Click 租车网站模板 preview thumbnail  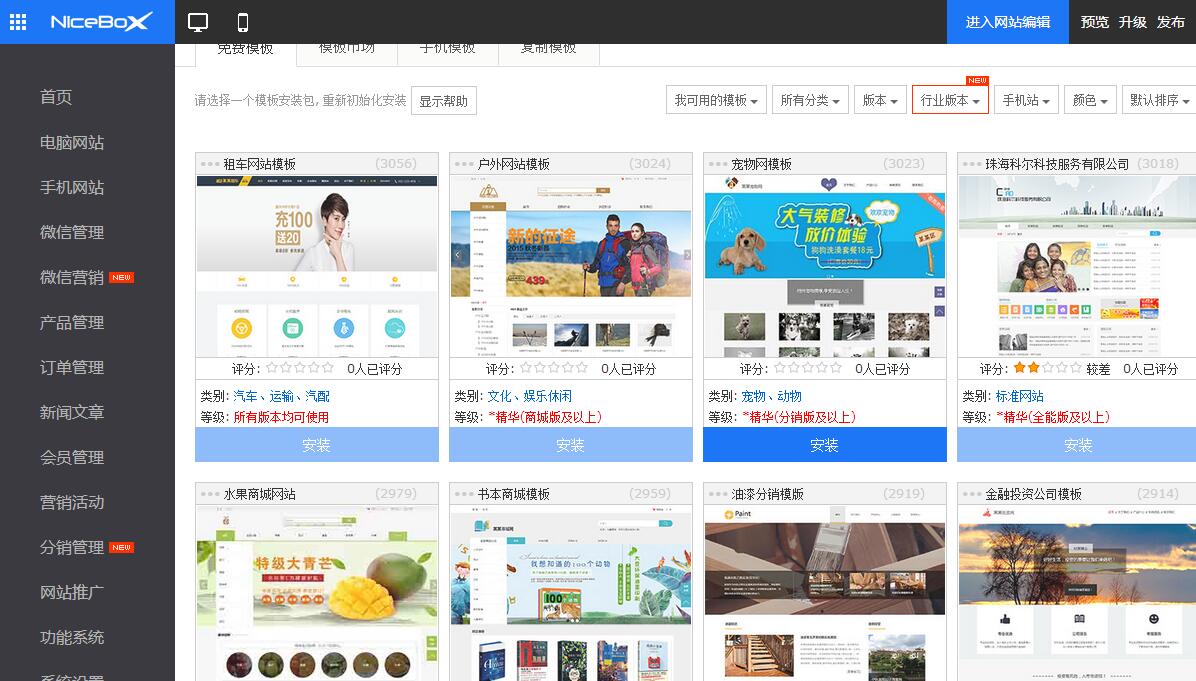pos(317,266)
